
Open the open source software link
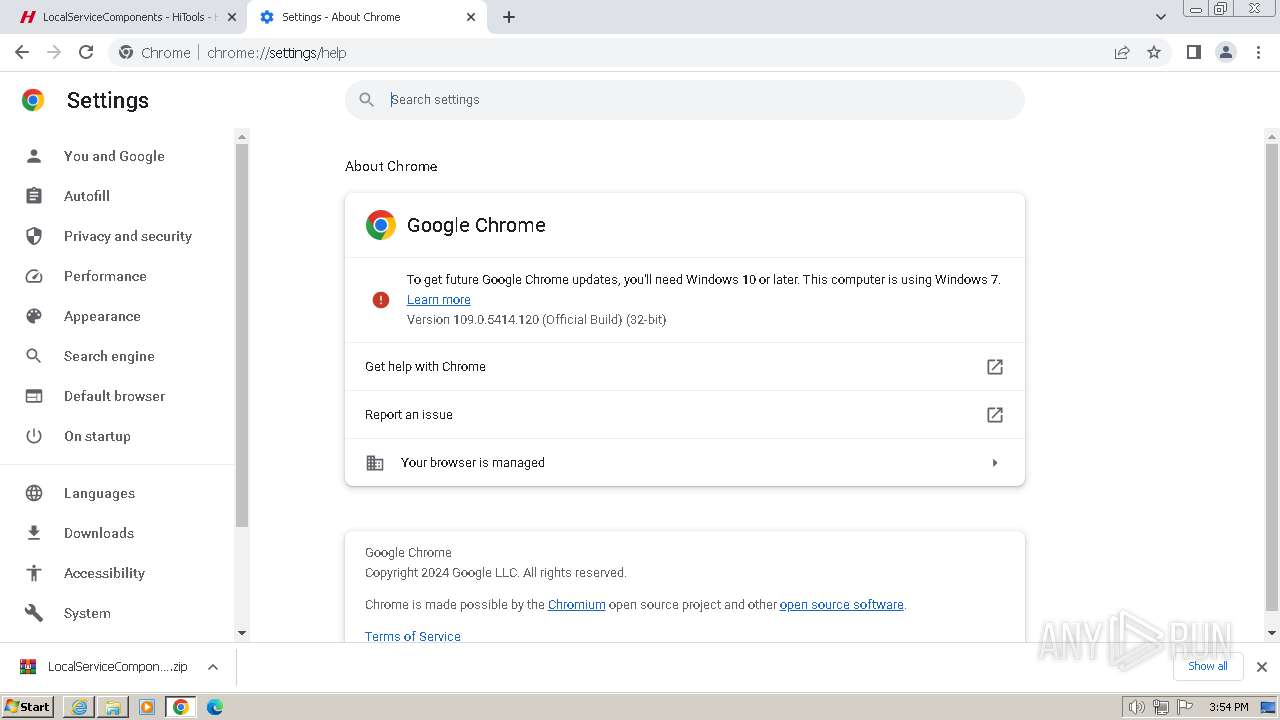tap(842, 605)
